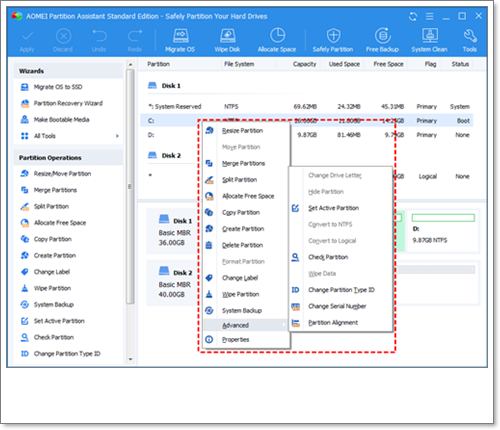Click Check Partition in the Advanced submenu
This screenshot has height=430, width=500.
[340, 257]
